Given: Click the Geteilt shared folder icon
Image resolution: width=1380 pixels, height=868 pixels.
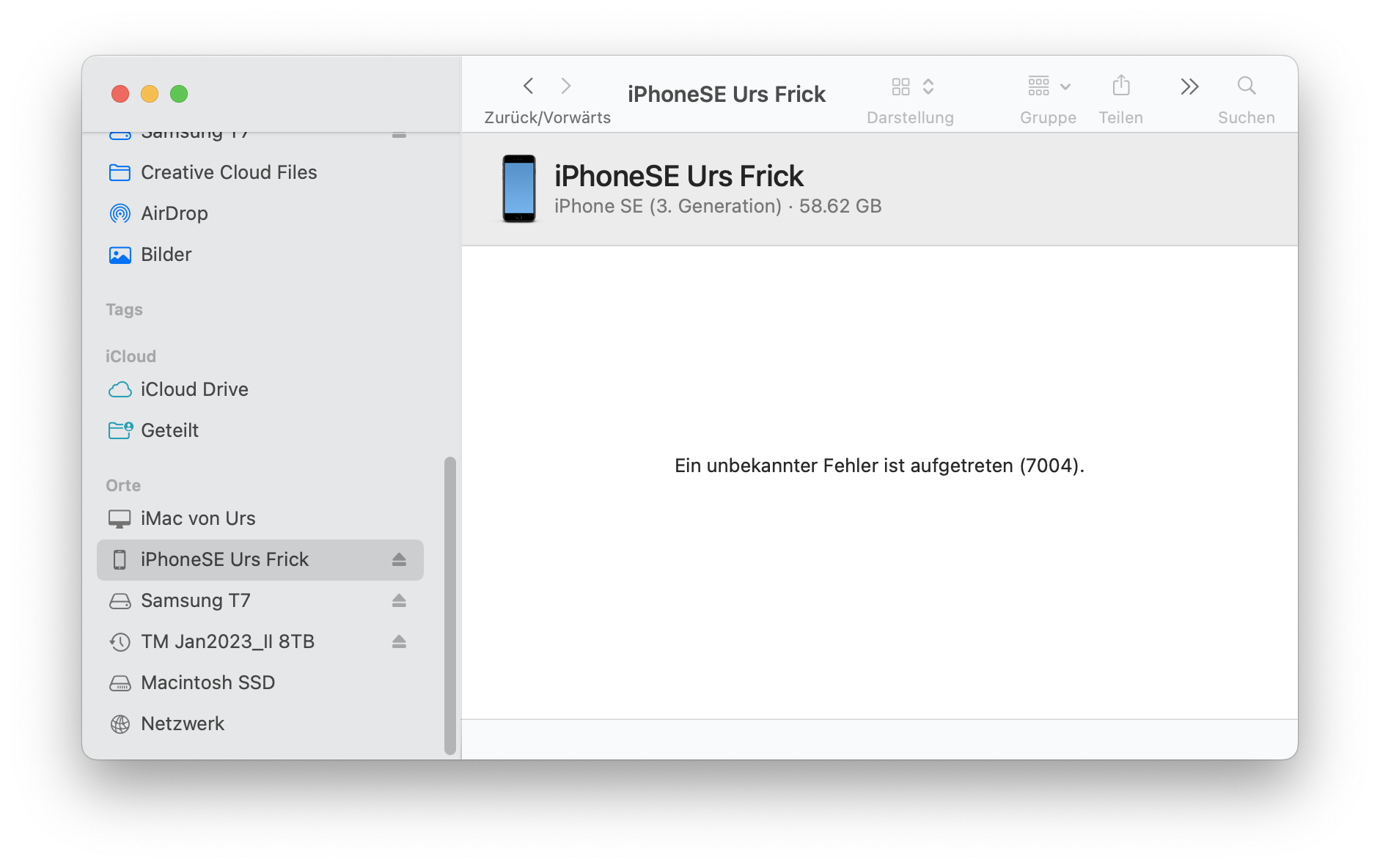Looking at the screenshot, I should pos(120,430).
